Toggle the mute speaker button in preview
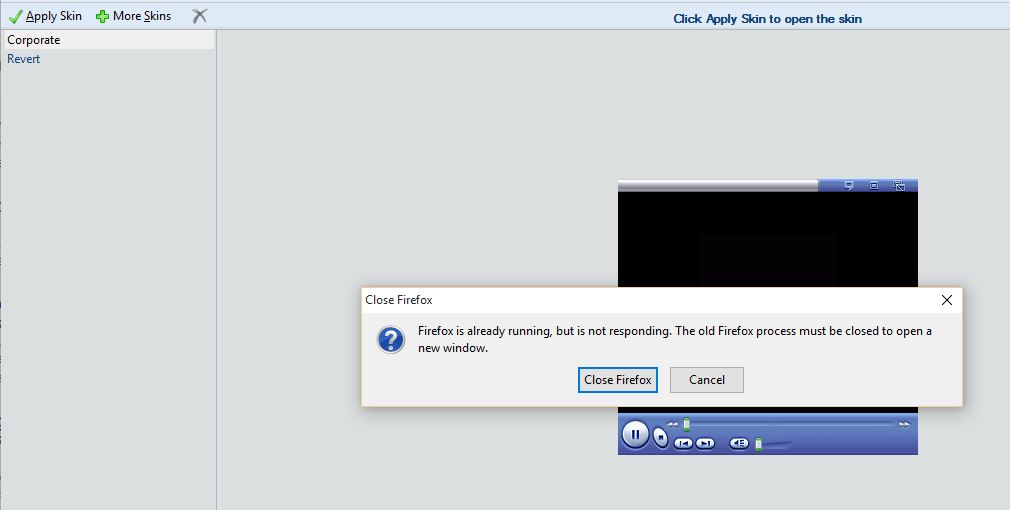Screen dimensions: 1010x510 pos(739,443)
